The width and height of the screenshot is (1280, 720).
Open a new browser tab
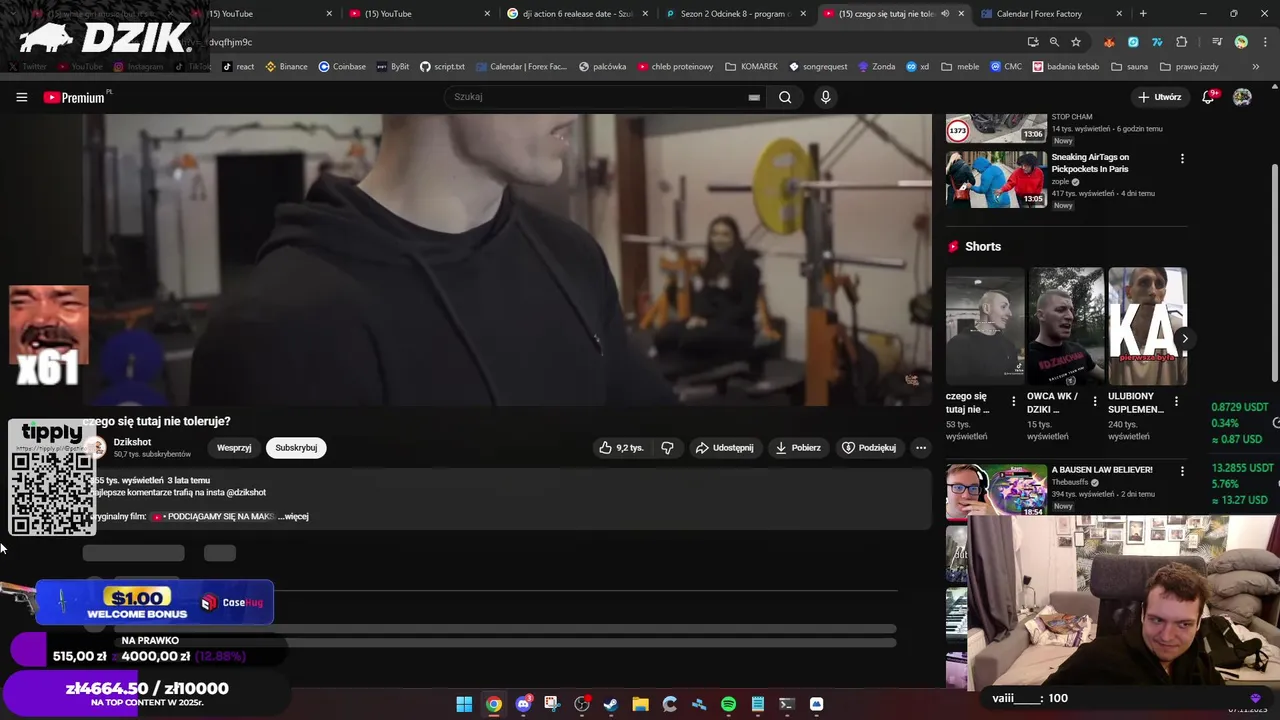coord(1143,14)
